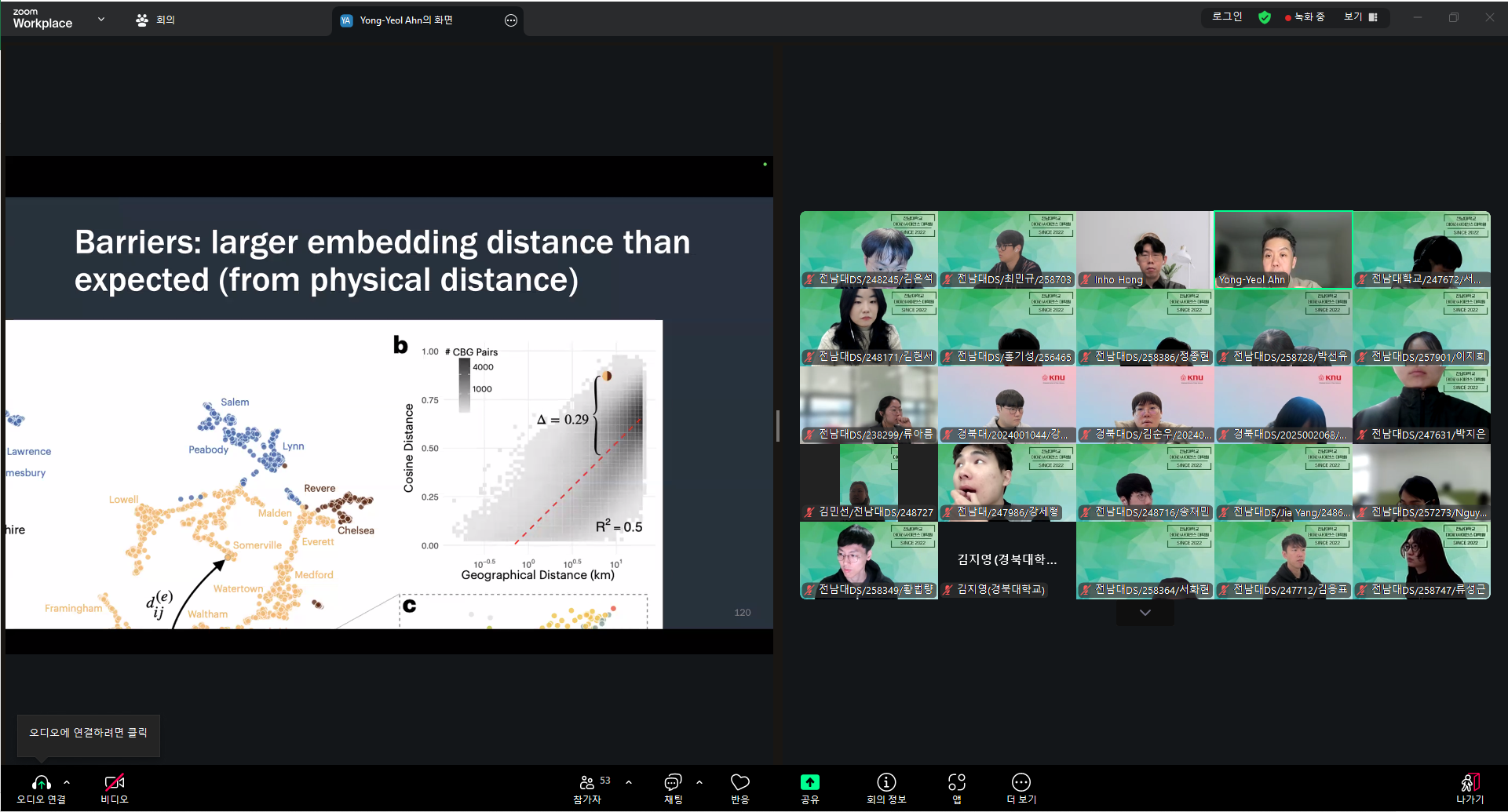The width and height of the screenshot is (1508, 812).
Task: Open the view layout menu
Action: tap(1360, 17)
